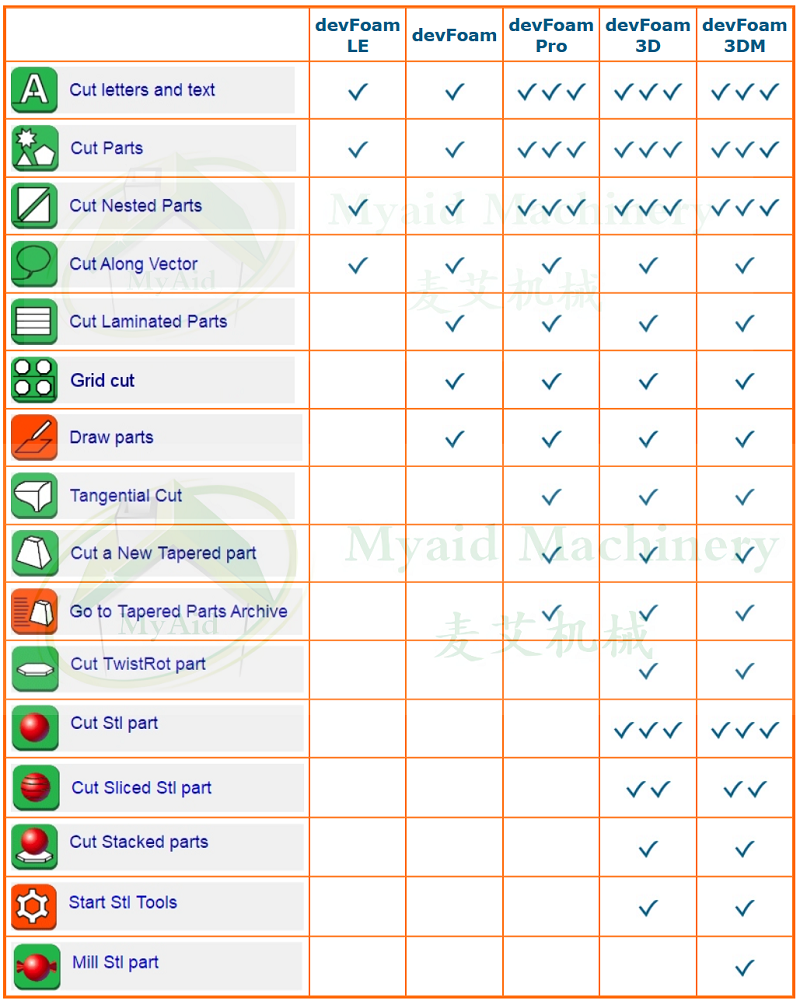Click the Cut Nested Parts icon

click(x=35, y=206)
